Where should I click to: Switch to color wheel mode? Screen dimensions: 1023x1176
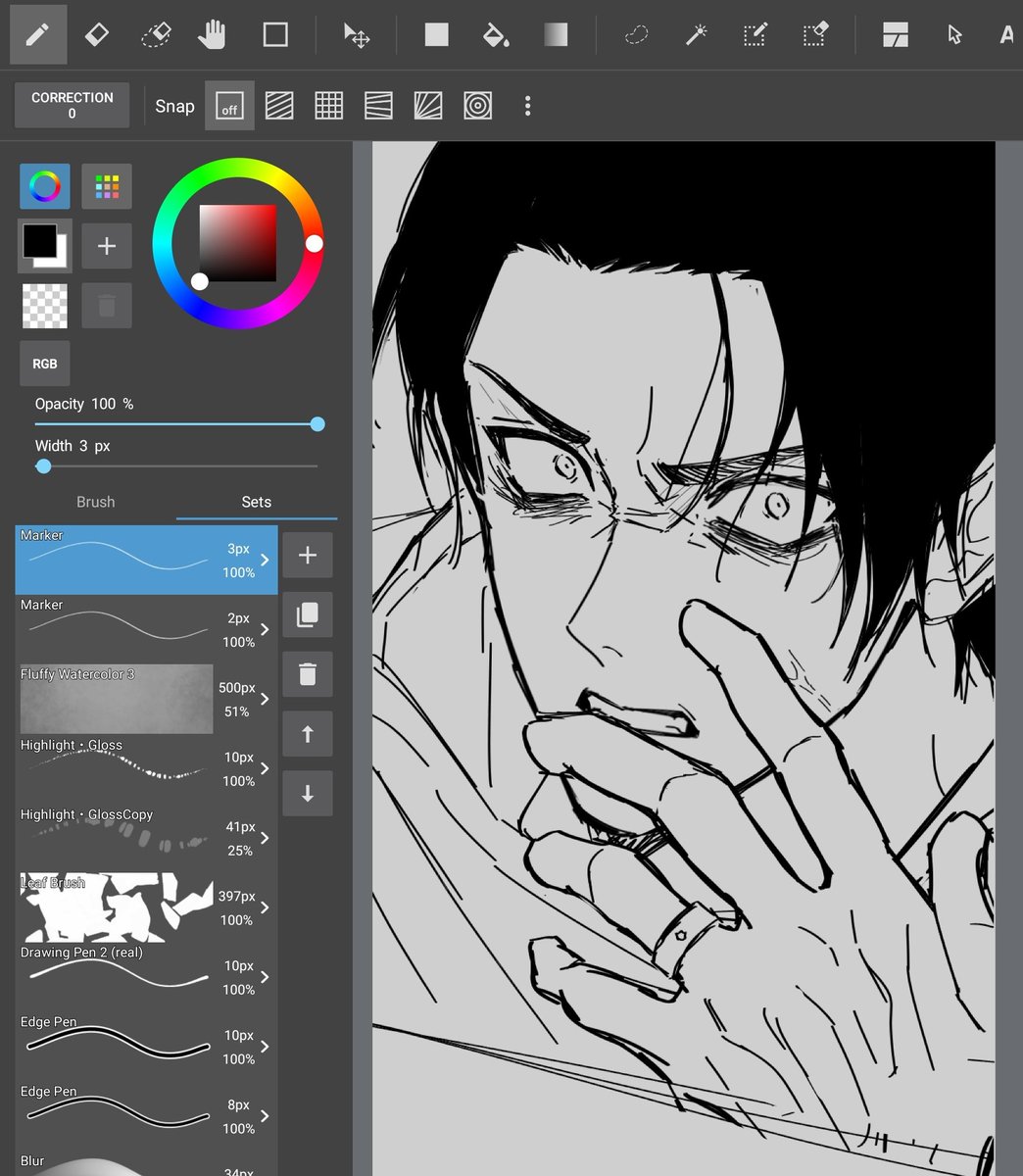pos(45,186)
